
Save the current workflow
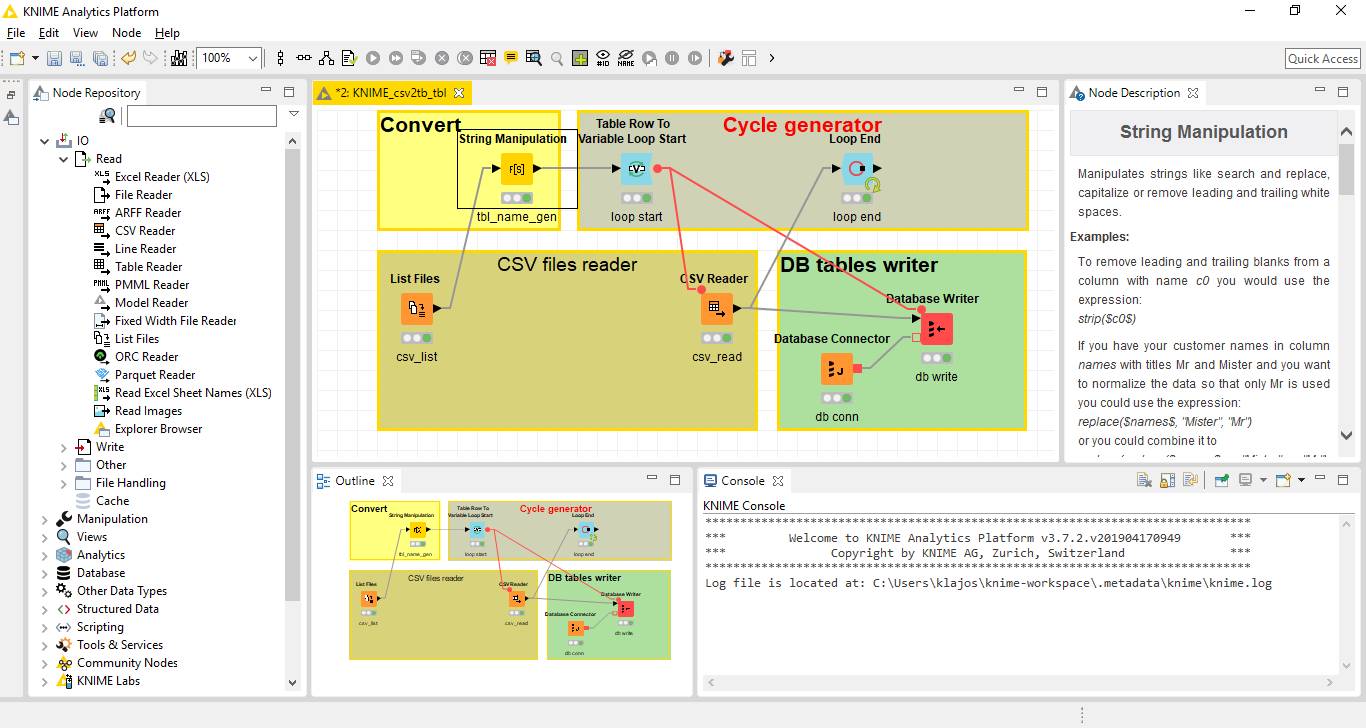[54, 58]
